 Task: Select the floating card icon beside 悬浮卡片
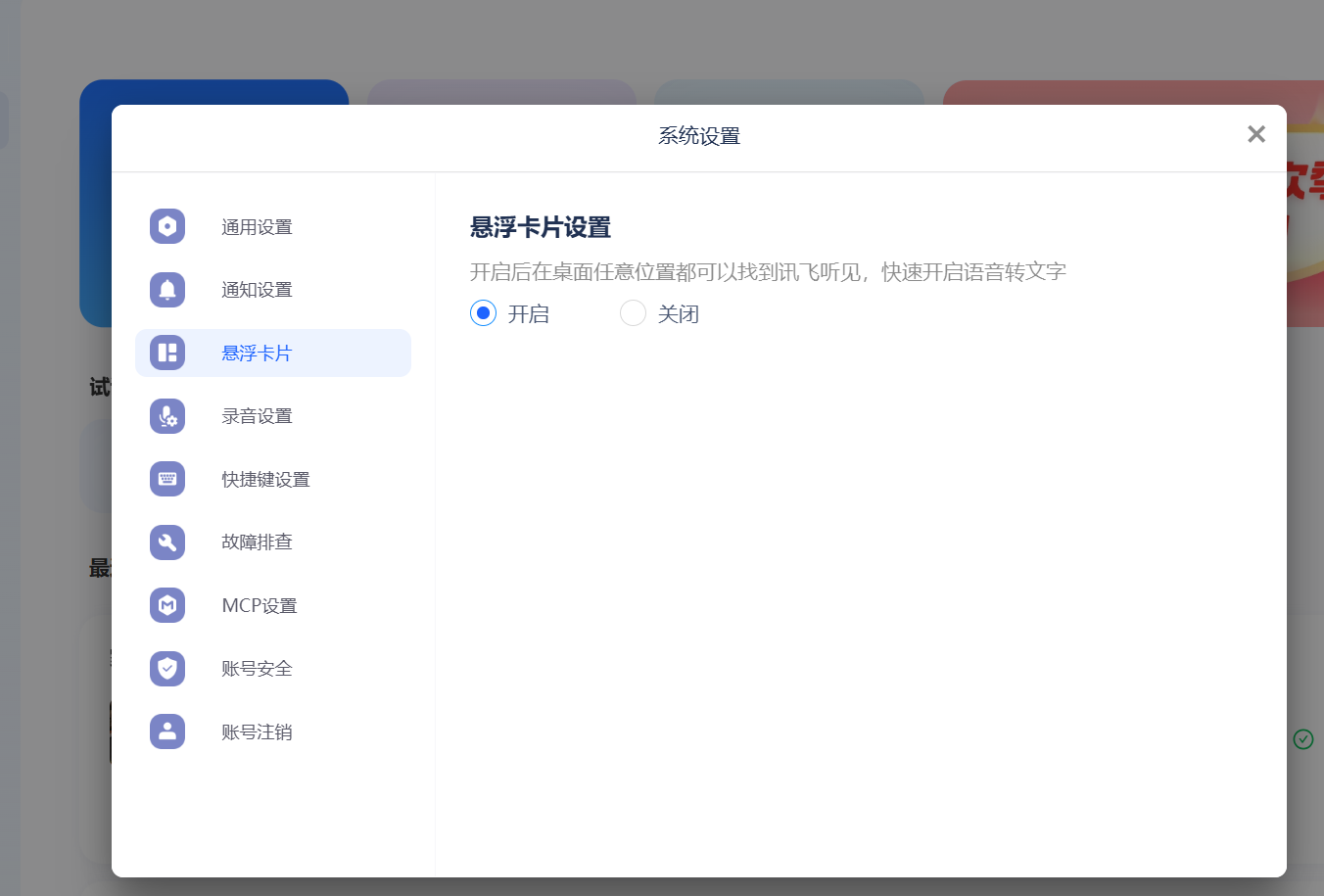coord(167,353)
